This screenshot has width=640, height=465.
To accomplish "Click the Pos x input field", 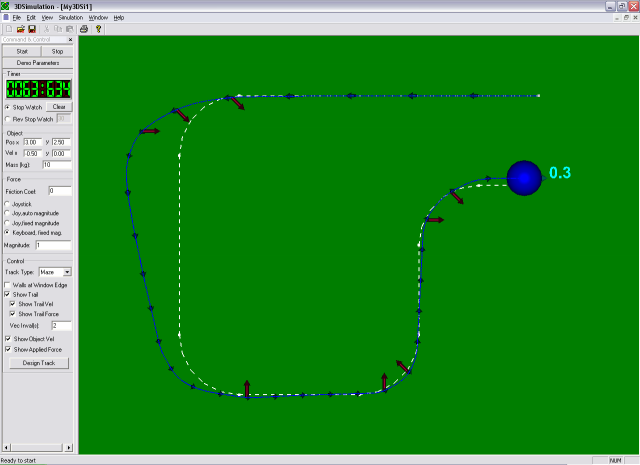I will click(x=32, y=142).
